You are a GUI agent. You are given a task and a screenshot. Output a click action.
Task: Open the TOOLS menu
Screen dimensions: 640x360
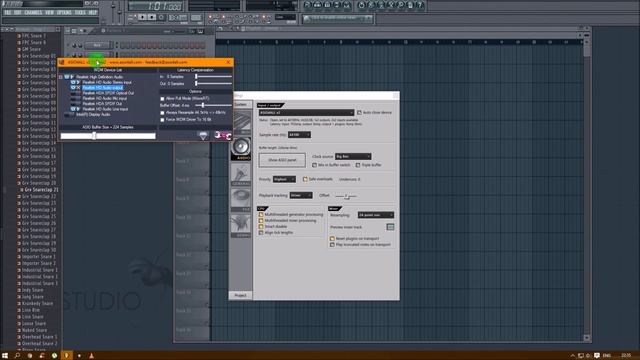pyautogui.click(x=80, y=13)
